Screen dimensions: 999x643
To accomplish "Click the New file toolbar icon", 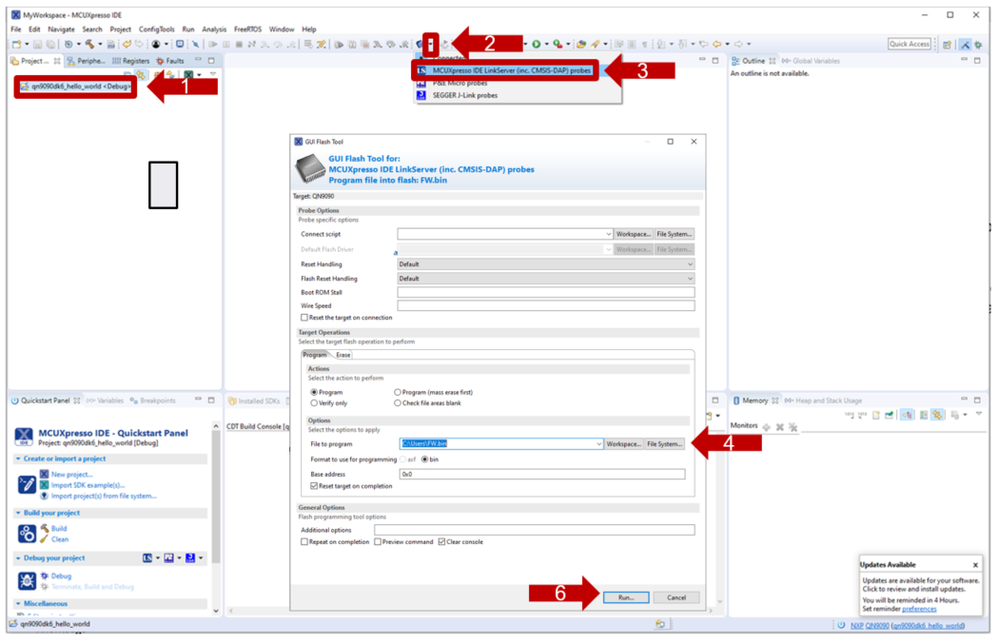I will coord(16,44).
